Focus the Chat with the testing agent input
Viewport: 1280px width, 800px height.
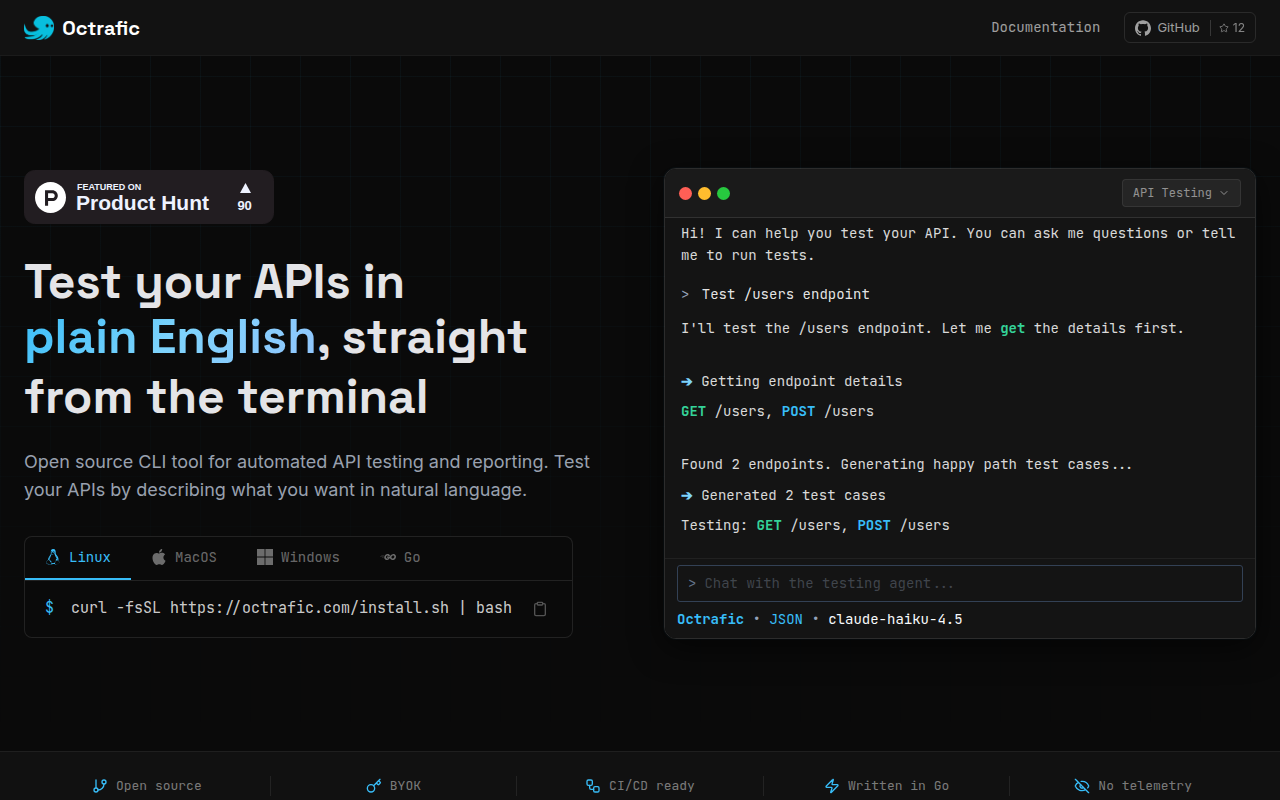coord(960,583)
